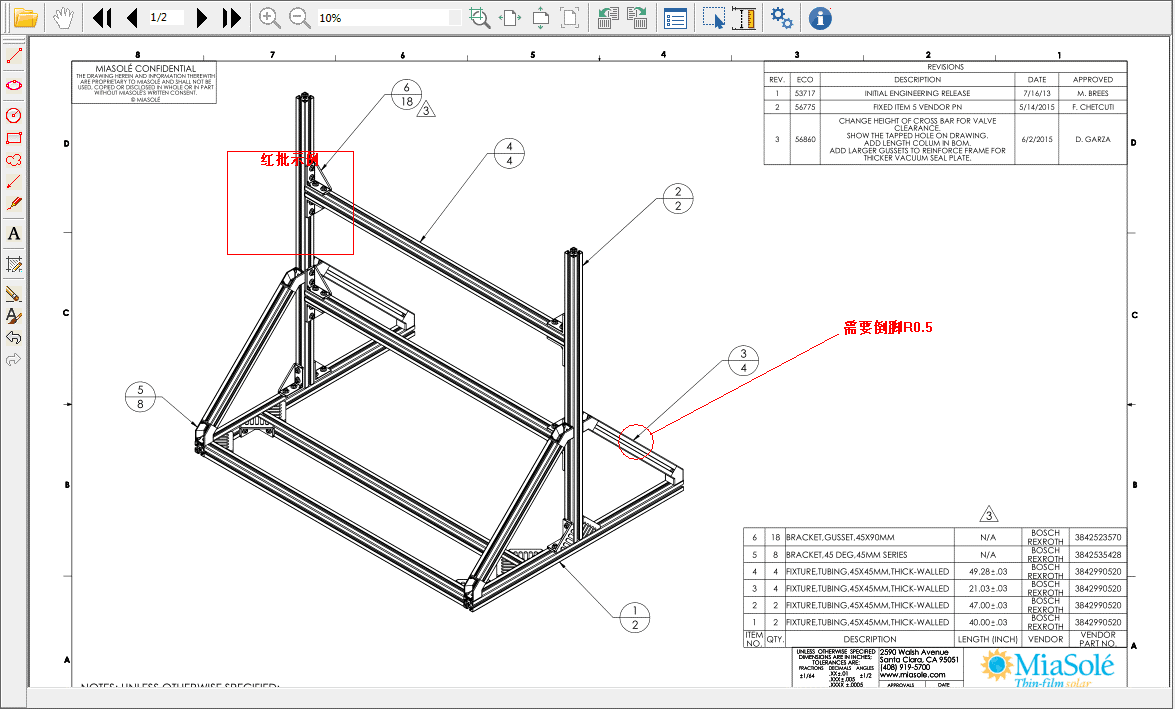
Task: Go to the next page
Action: pos(201,18)
